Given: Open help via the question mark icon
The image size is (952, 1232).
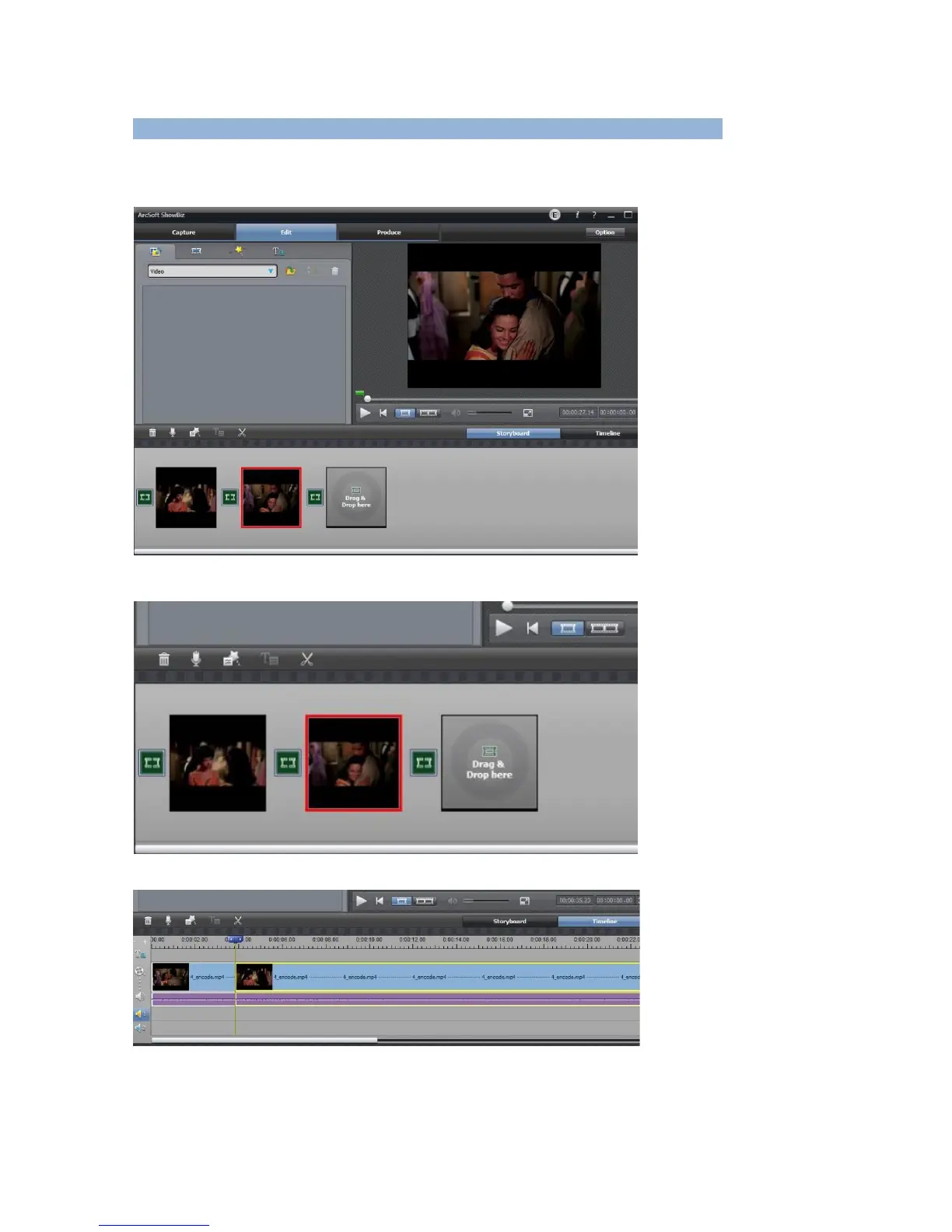Looking at the screenshot, I should coord(594,215).
